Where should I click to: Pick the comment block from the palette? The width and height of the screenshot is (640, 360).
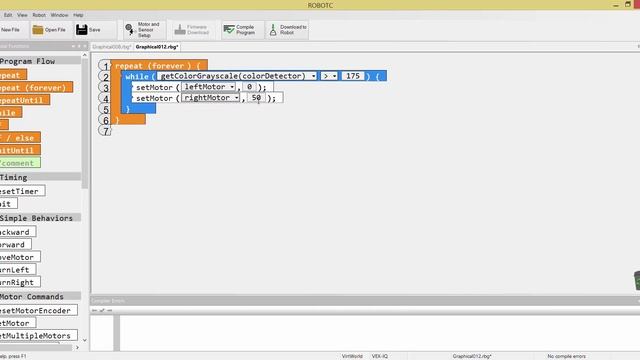pos(20,163)
